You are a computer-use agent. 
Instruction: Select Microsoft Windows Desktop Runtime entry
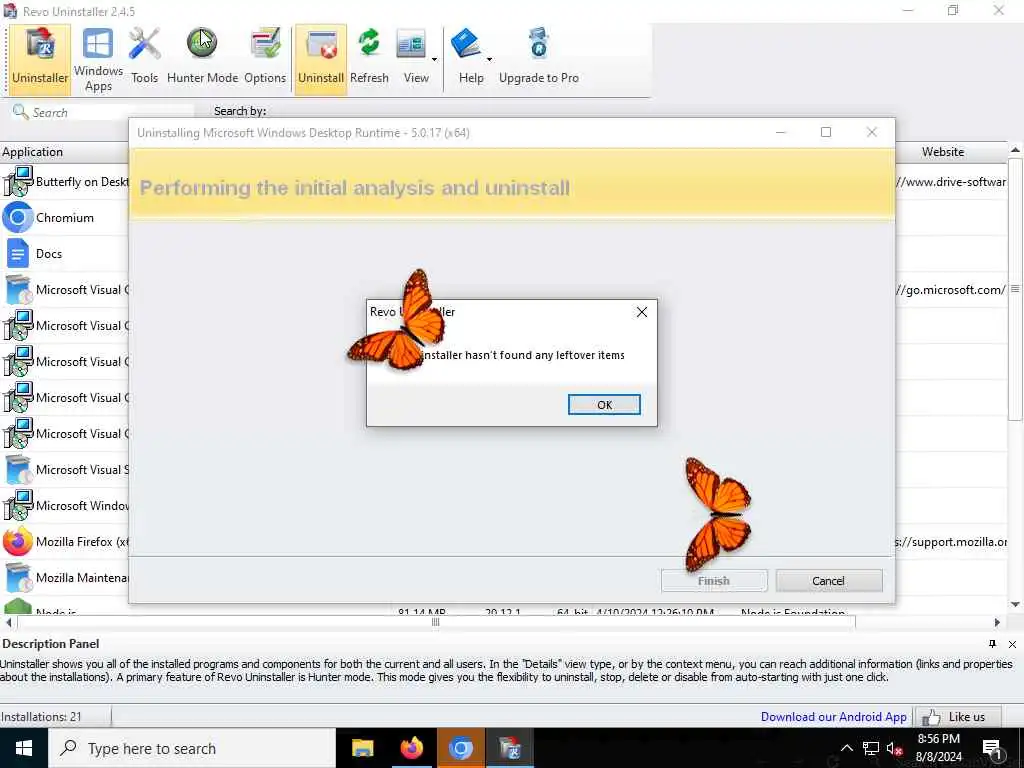pos(65,505)
